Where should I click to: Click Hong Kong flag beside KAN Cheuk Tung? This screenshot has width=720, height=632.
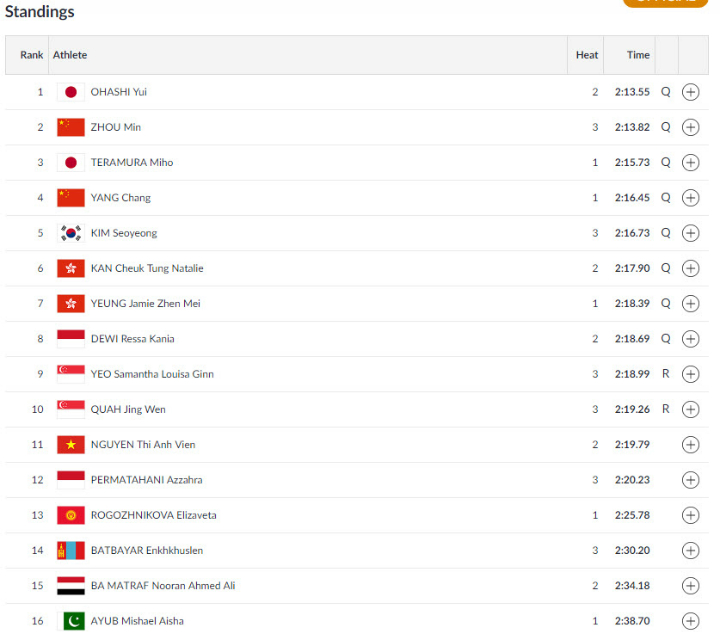click(x=70, y=268)
